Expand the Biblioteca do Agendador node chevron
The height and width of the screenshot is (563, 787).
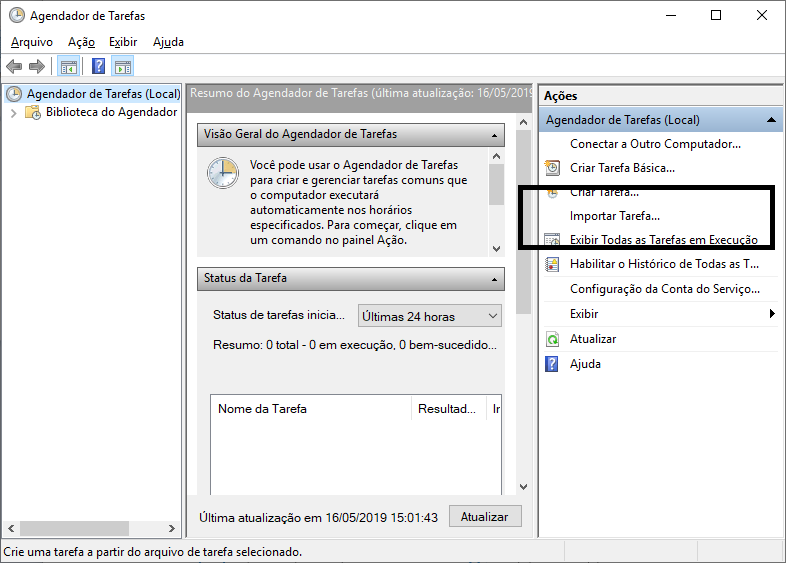pyautogui.click(x=14, y=113)
